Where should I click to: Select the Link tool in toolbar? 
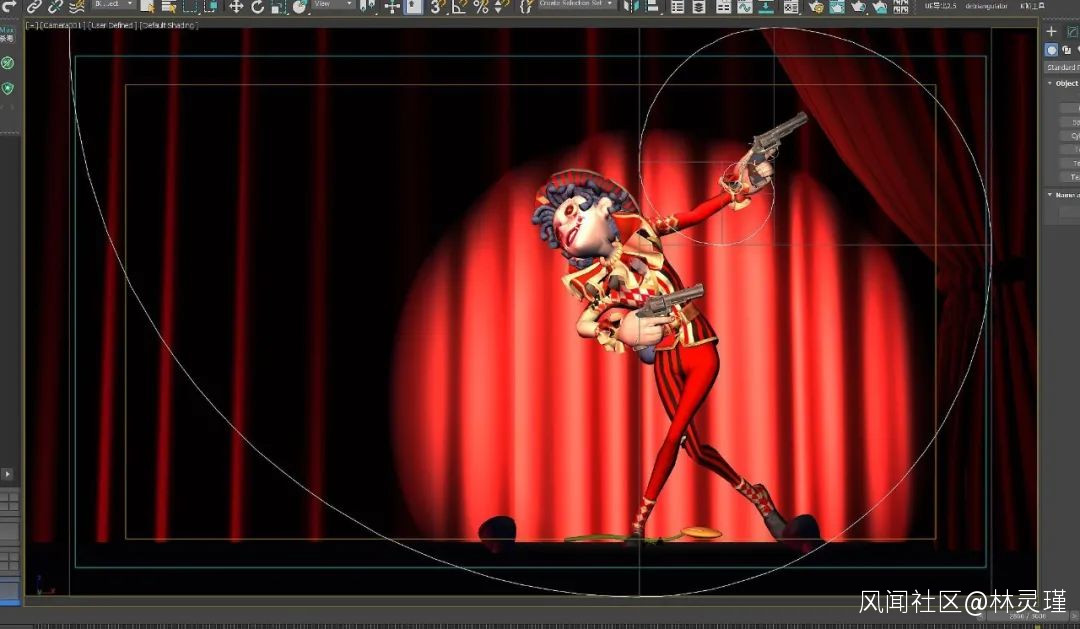pyautogui.click(x=35, y=7)
